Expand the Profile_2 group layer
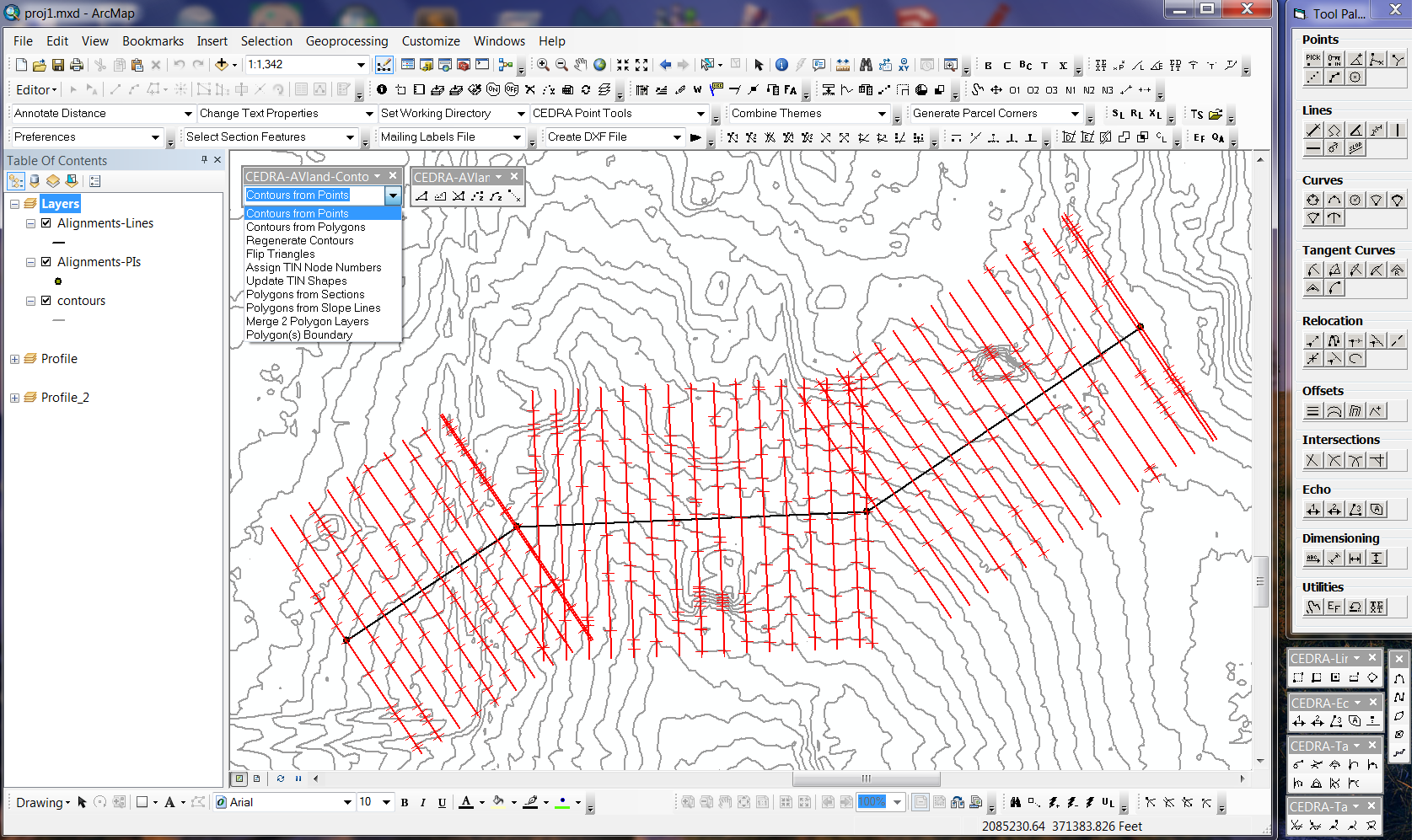 tap(14, 398)
